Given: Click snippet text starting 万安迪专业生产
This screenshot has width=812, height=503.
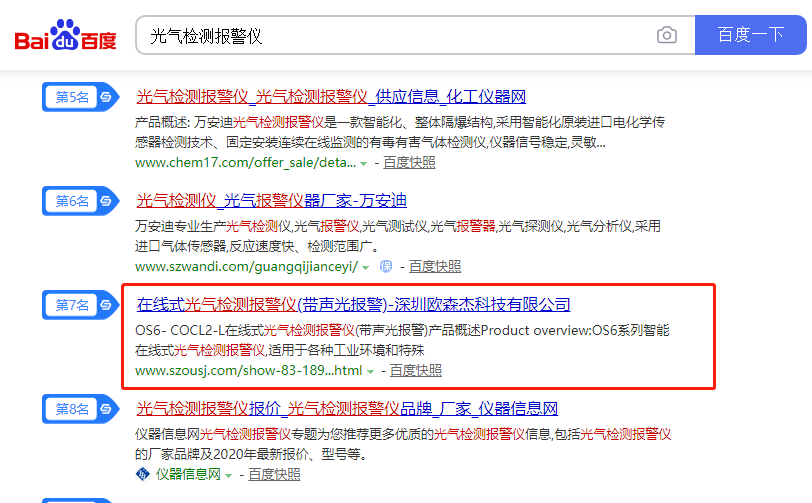Looking at the screenshot, I should point(398,236).
